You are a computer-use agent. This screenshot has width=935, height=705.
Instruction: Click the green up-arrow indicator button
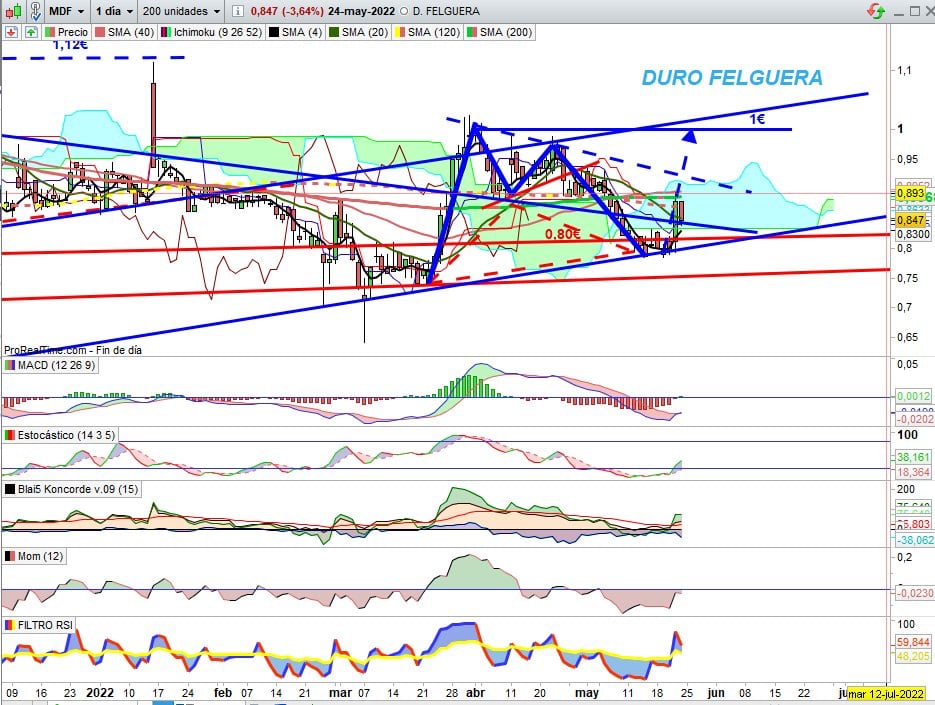(31, 32)
